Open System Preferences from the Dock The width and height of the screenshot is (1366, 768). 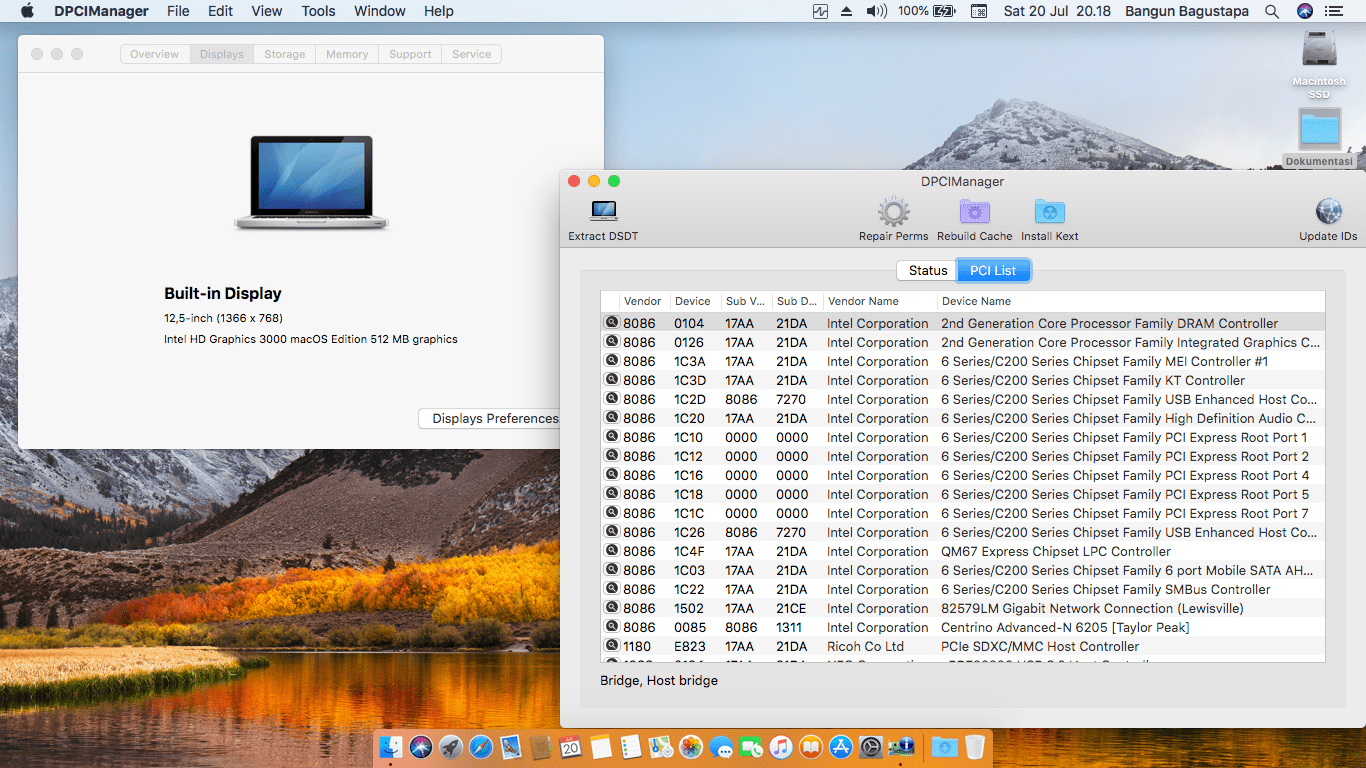coord(871,746)
